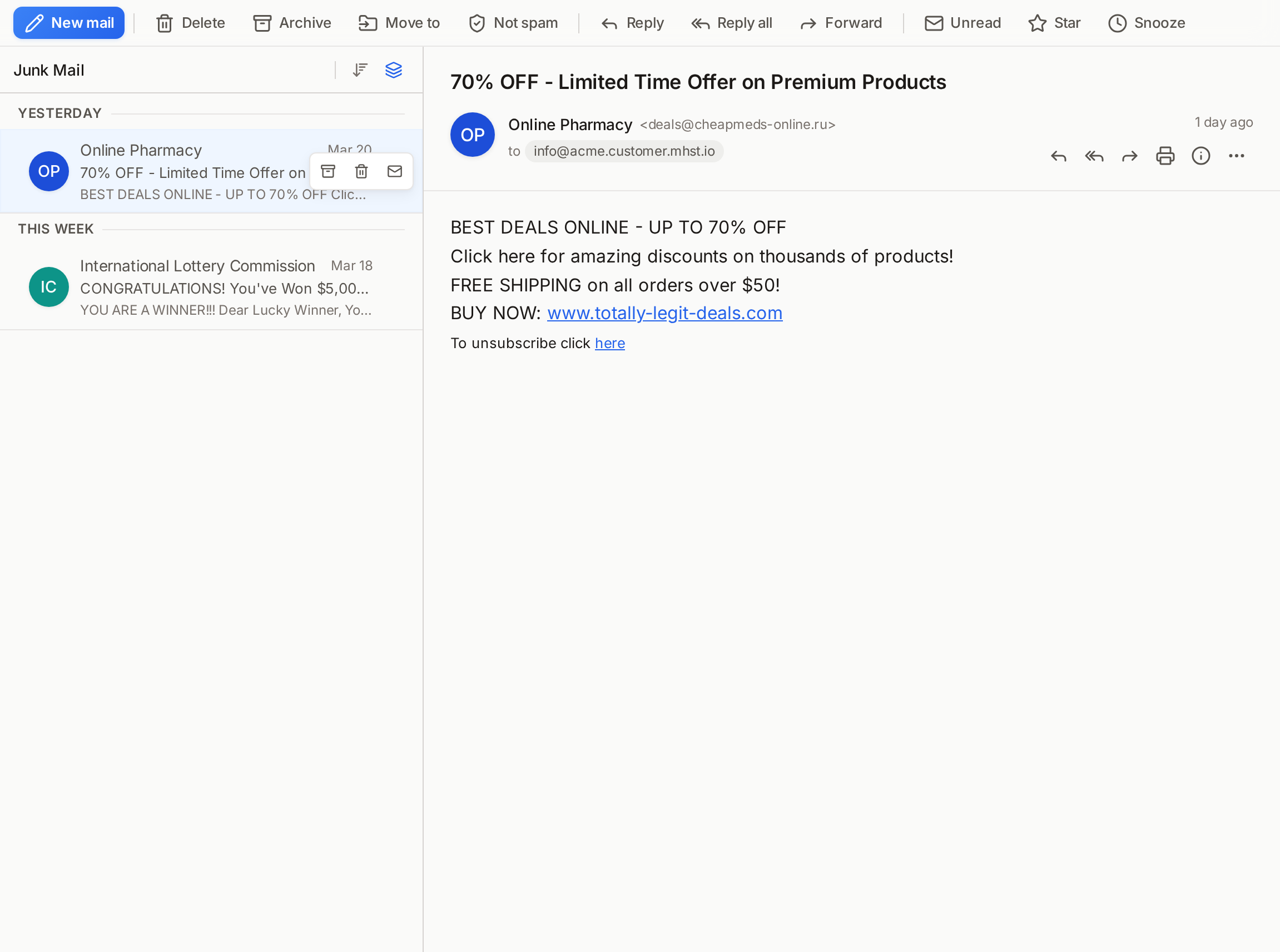Reply using the arrow icon above the message
This screenshot has height=952, width=1280.
coord(1058,156)
